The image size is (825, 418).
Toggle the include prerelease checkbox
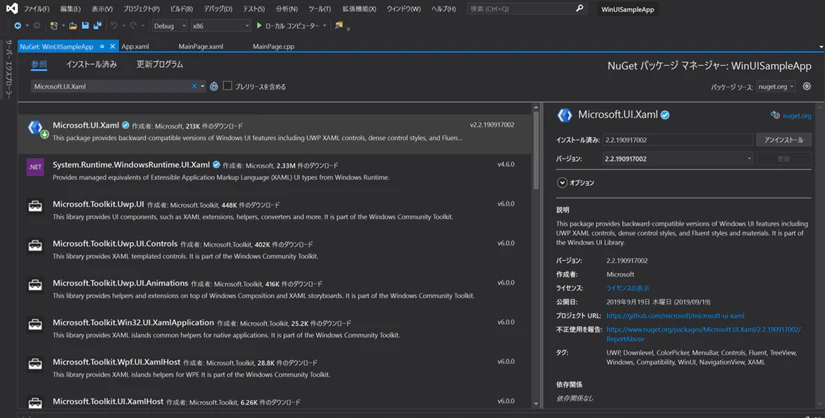coord(227,86)
